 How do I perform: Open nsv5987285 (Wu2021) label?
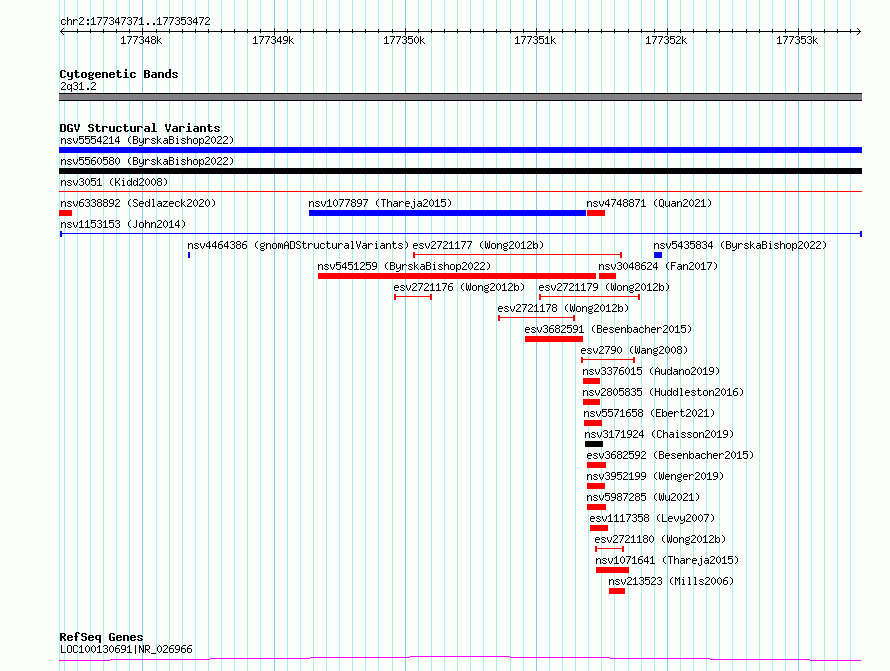[643, 497]
